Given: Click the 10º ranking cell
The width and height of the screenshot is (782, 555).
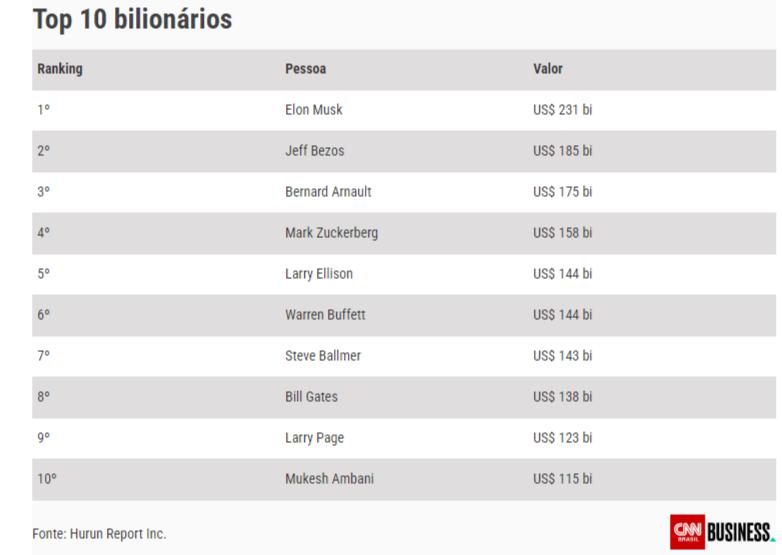Looking at the screenshot, I should tap(47, 479).
